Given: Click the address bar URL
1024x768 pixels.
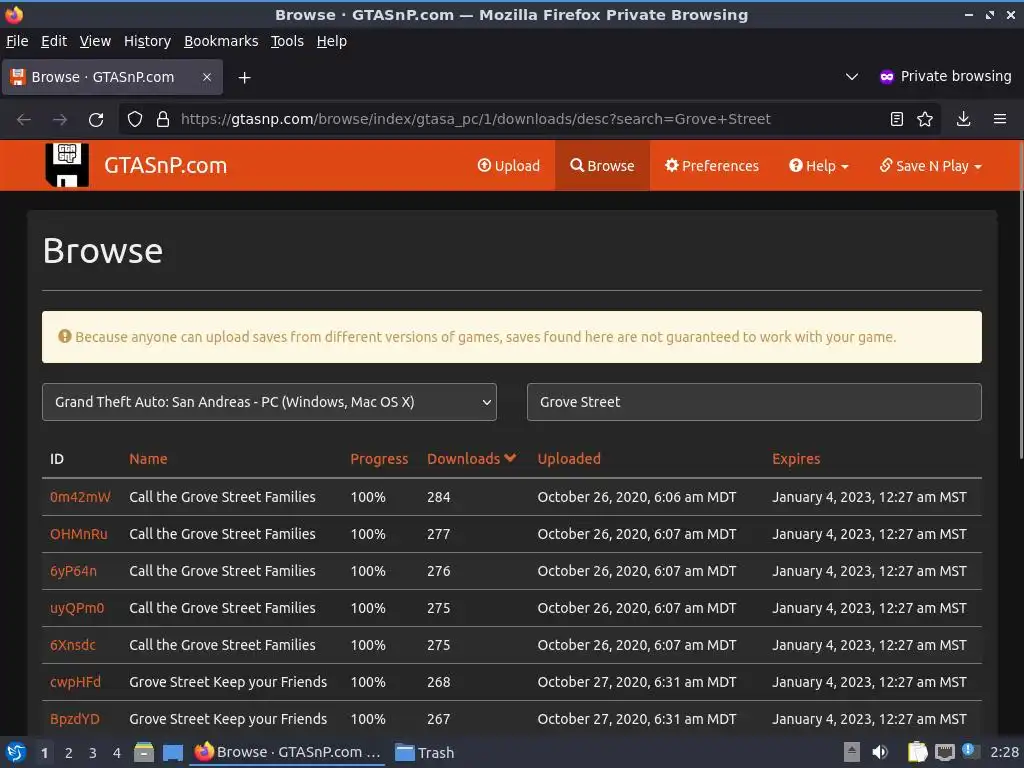Looking at the screenshot, I should point(475,119).
